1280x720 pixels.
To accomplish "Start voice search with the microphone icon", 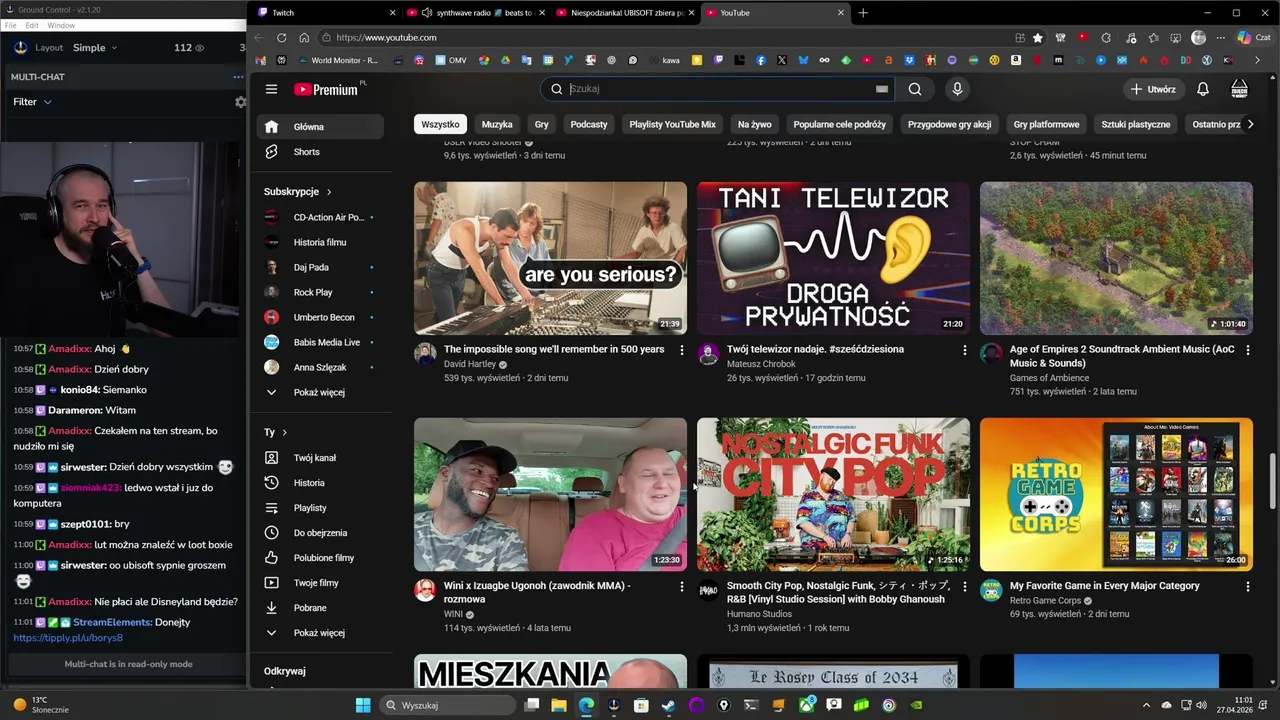I will pos(957,89).
